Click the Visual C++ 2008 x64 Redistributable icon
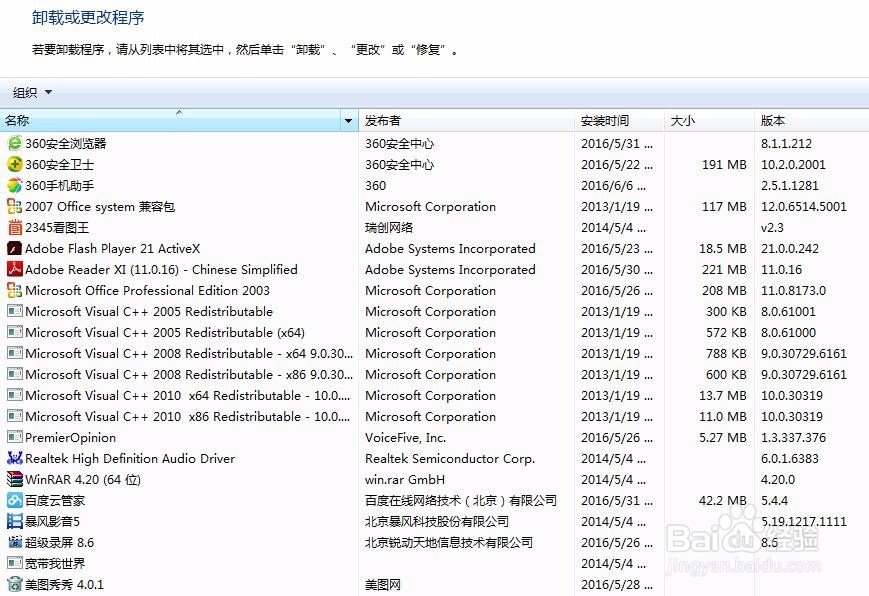Screen dimensions: 869x596 click(14, 353)
